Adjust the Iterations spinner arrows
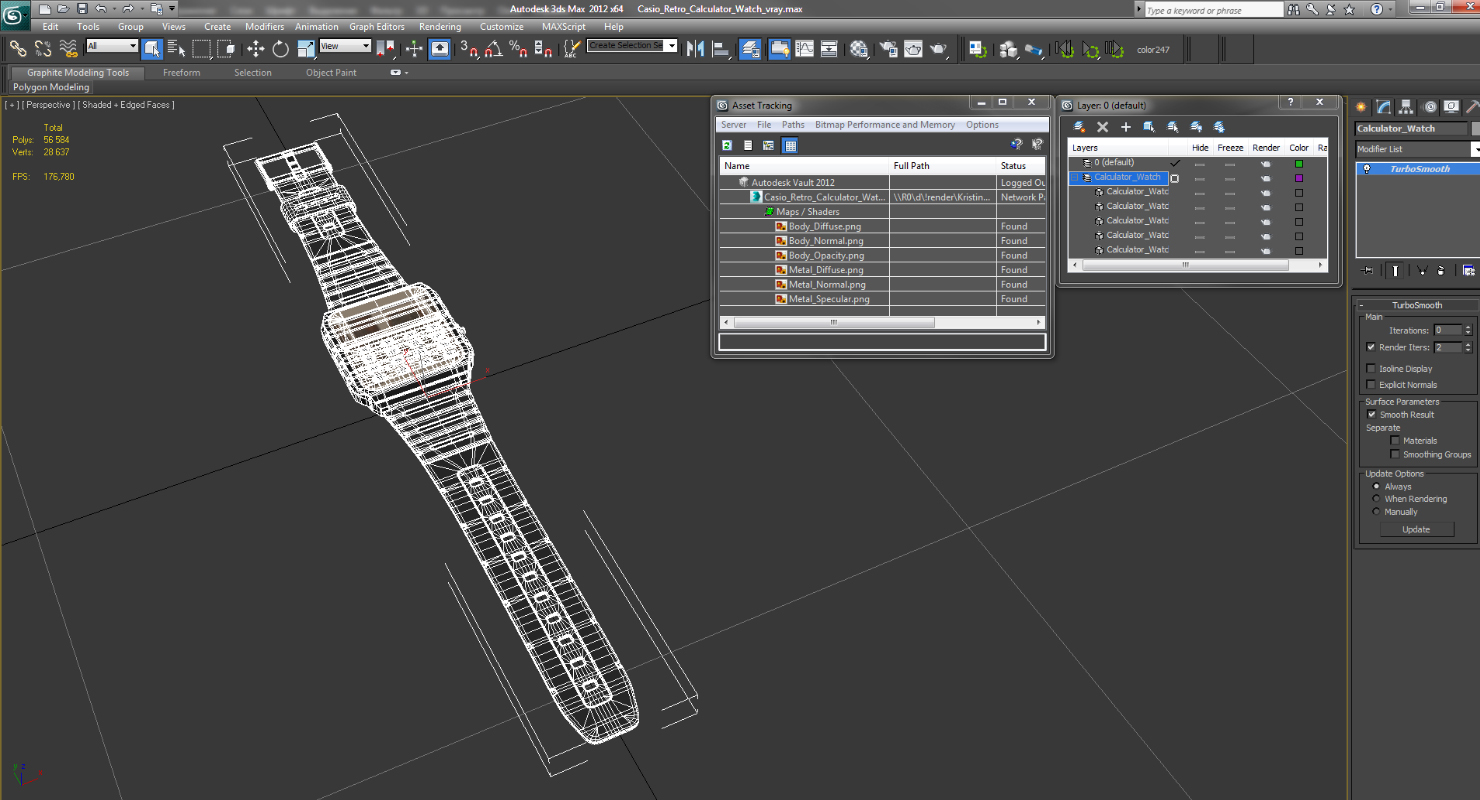Screen dimensions: 1480x800 [x=1468, y=330]
